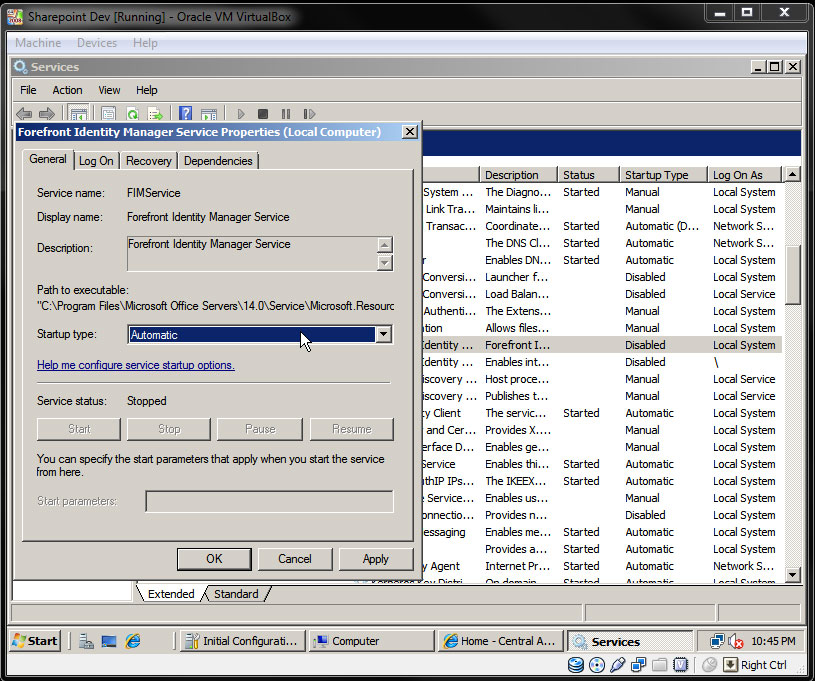
Task: Sort by the Status column header
Action: [588, 175]
